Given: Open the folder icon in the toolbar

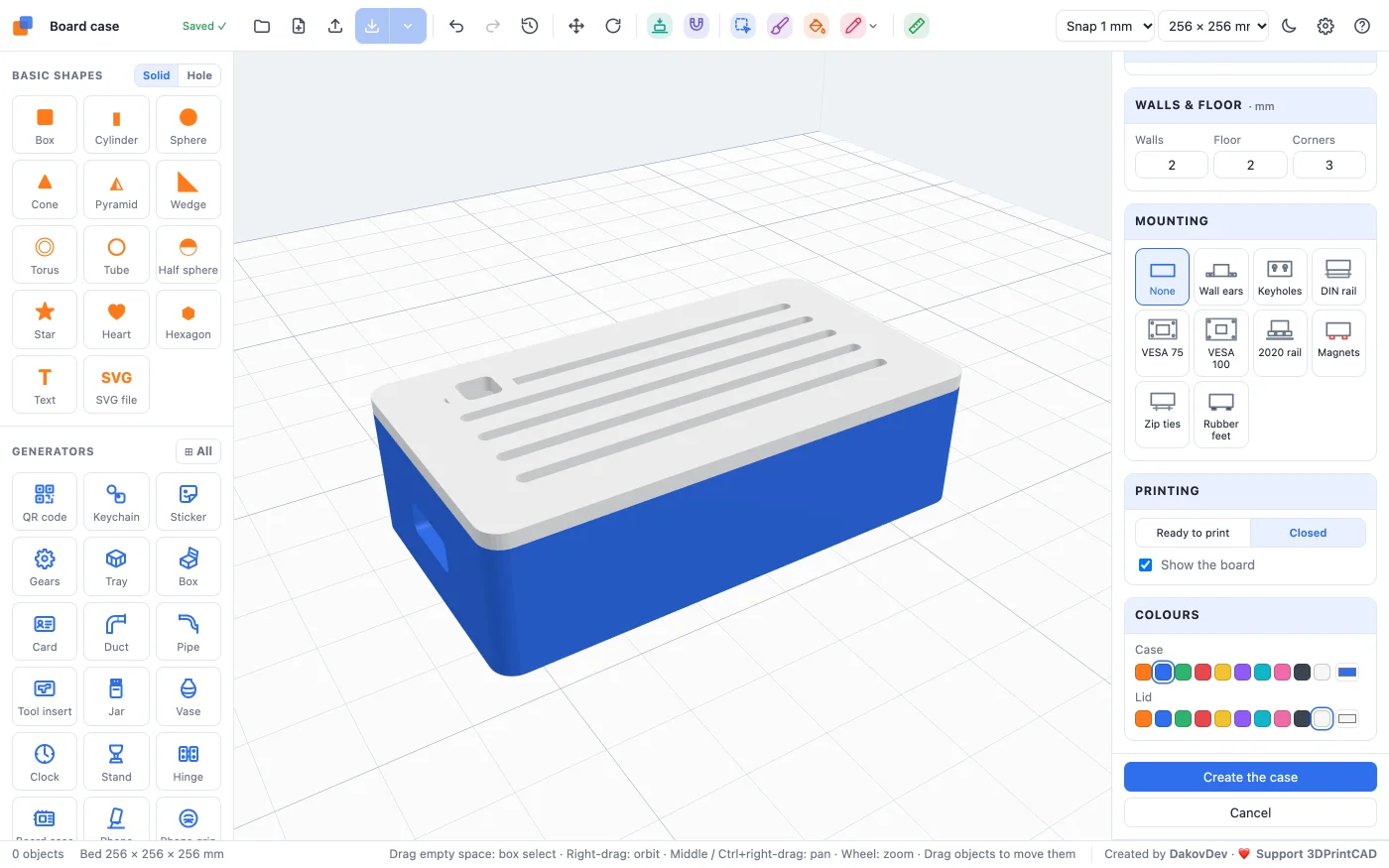Looking at the screenshot, I should [262, 26].
